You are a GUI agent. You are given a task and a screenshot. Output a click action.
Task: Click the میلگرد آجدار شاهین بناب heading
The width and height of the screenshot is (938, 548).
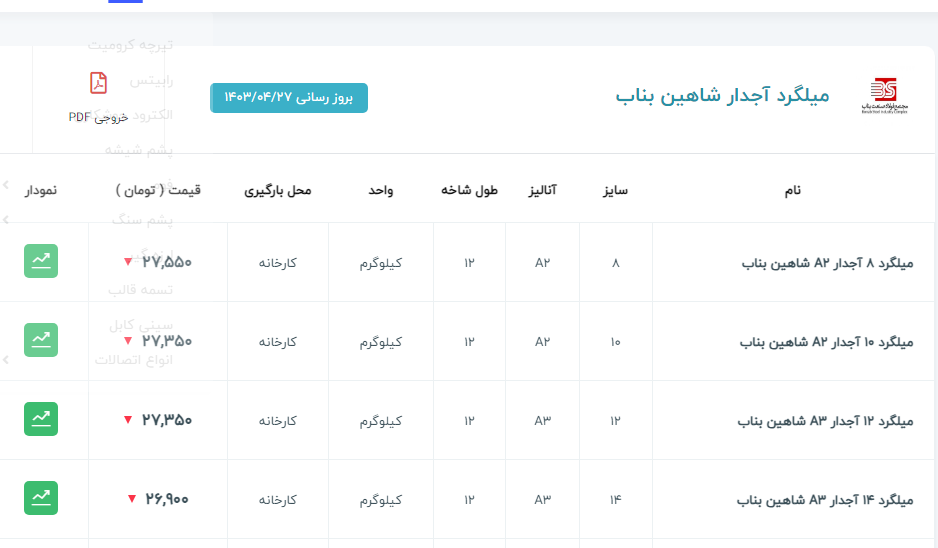pos(722,97)
